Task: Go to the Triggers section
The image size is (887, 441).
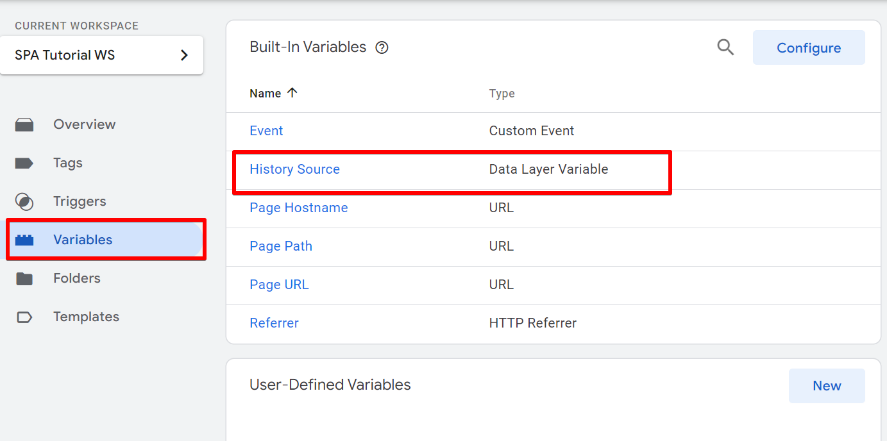Action: (79, 202)
